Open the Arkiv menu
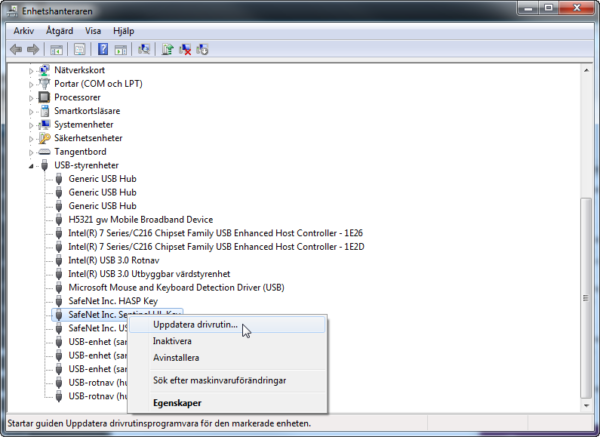600x437 pixels. [24, 31]
